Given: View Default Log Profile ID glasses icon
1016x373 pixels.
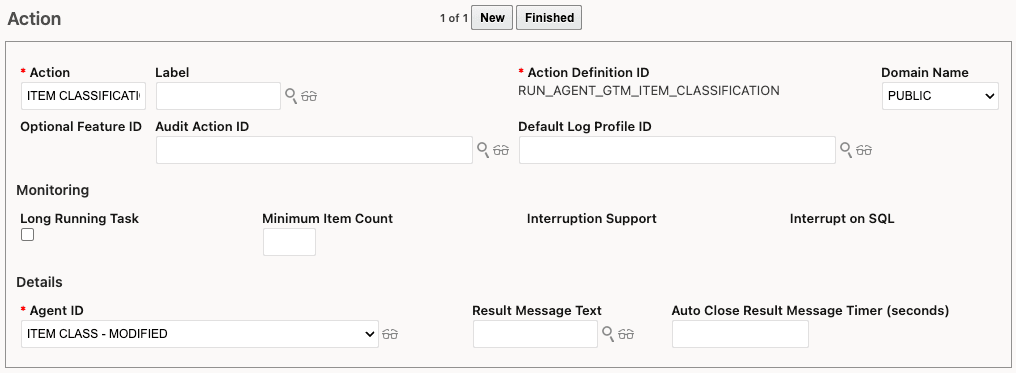Looking at the screenshot, I should [x=864, y=150].
